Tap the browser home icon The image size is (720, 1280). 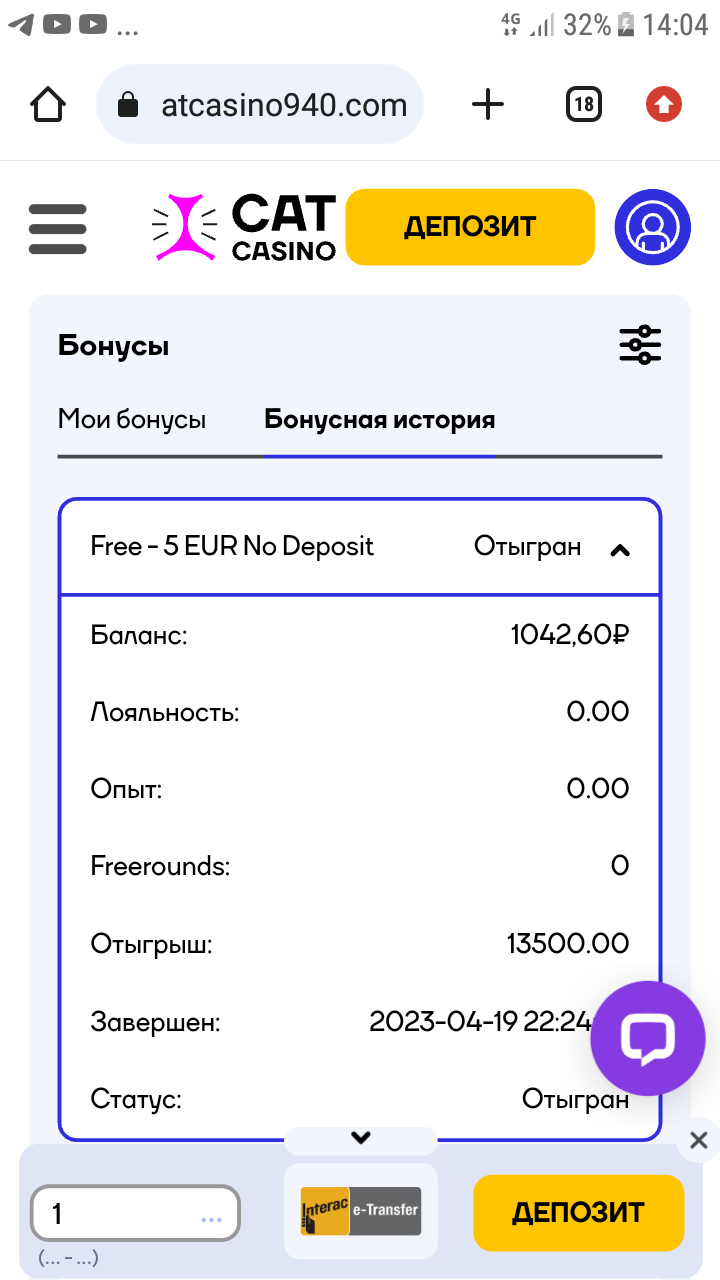(x=48, y=104)
